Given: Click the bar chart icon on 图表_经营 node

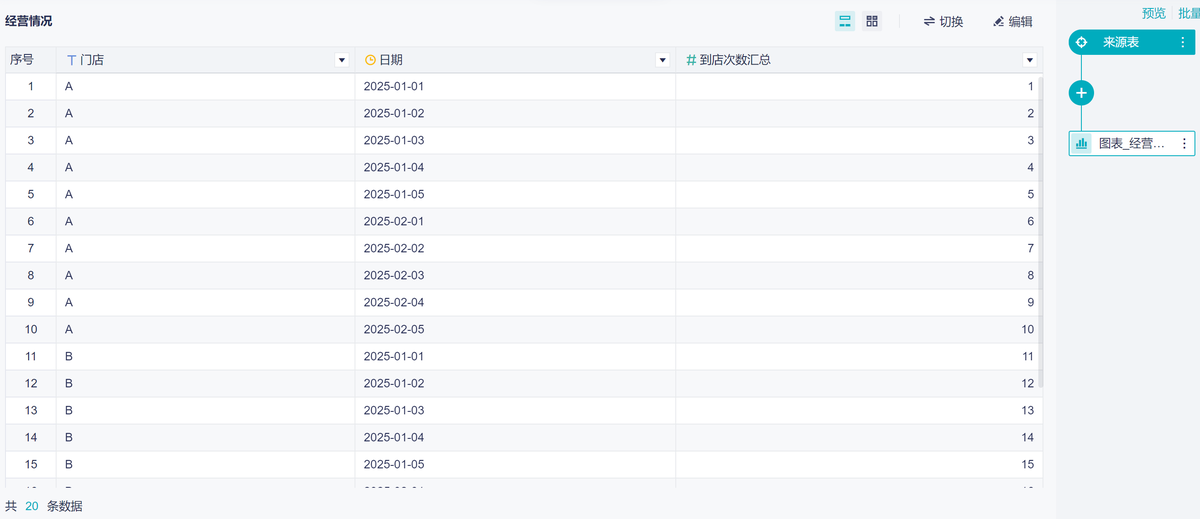Looking at the screenshot, I should [1081, 144].
